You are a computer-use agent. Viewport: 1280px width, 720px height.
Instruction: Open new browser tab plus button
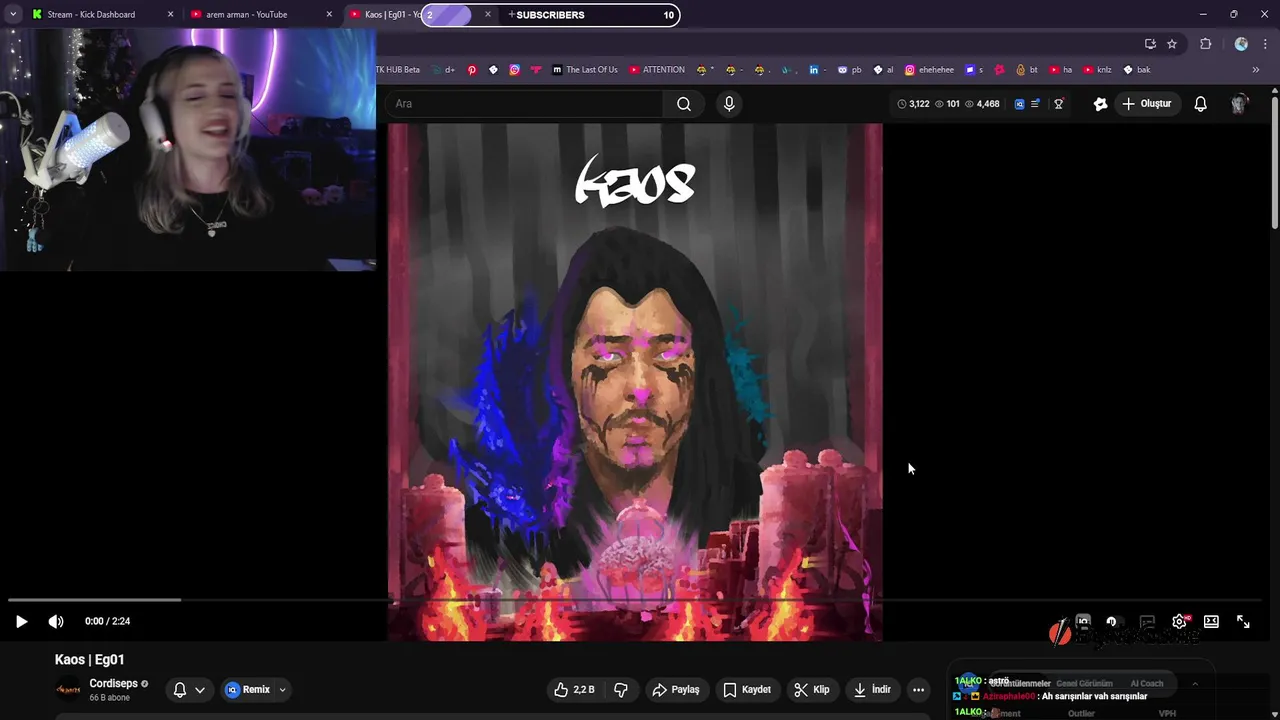click(511, 14)
